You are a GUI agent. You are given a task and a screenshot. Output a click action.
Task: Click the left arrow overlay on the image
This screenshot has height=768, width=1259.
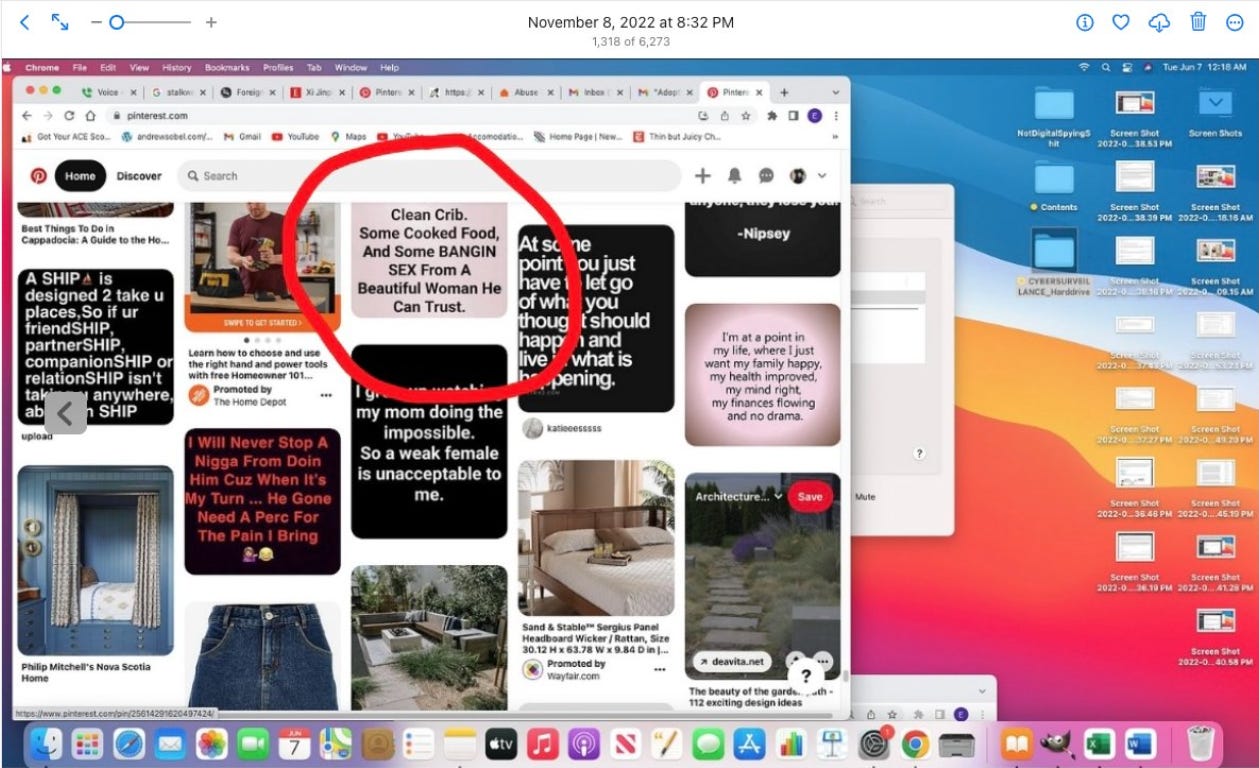pyautogui.click(x=65, y=413)
